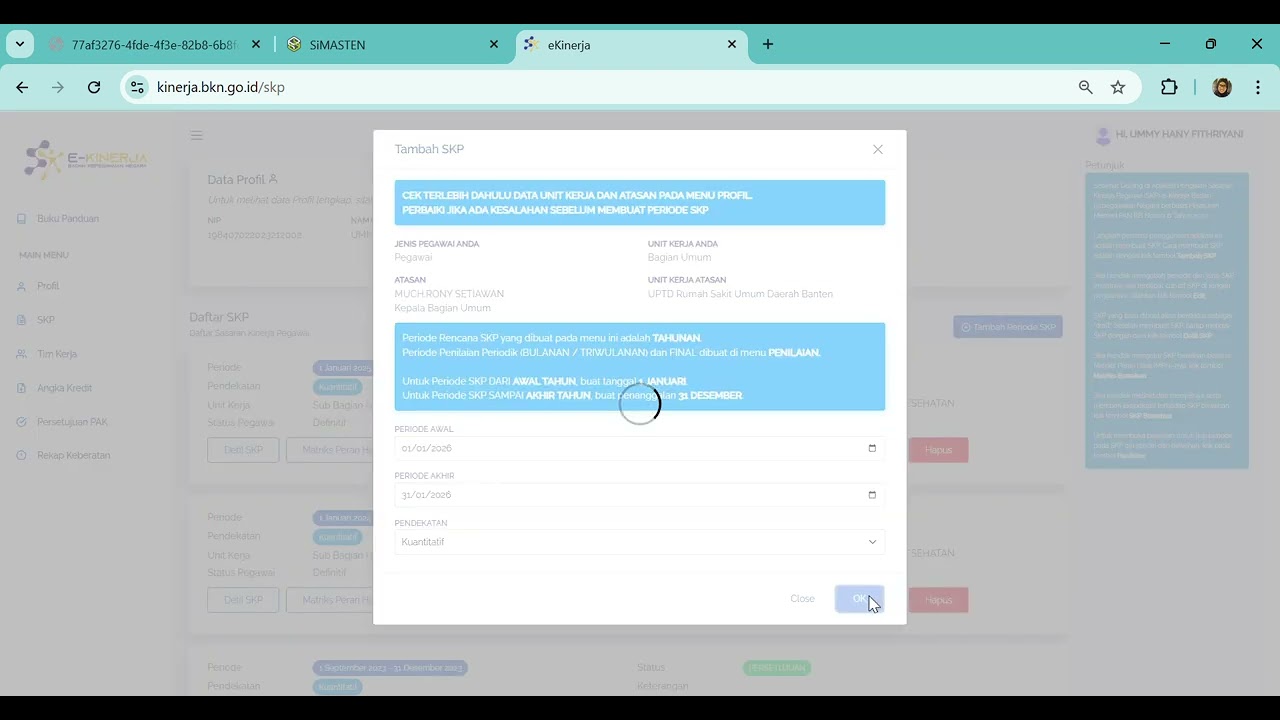The width and height of the screenshot is (1280, 720).
Task: Open the browser tab search dropdown
Action: 20,44
